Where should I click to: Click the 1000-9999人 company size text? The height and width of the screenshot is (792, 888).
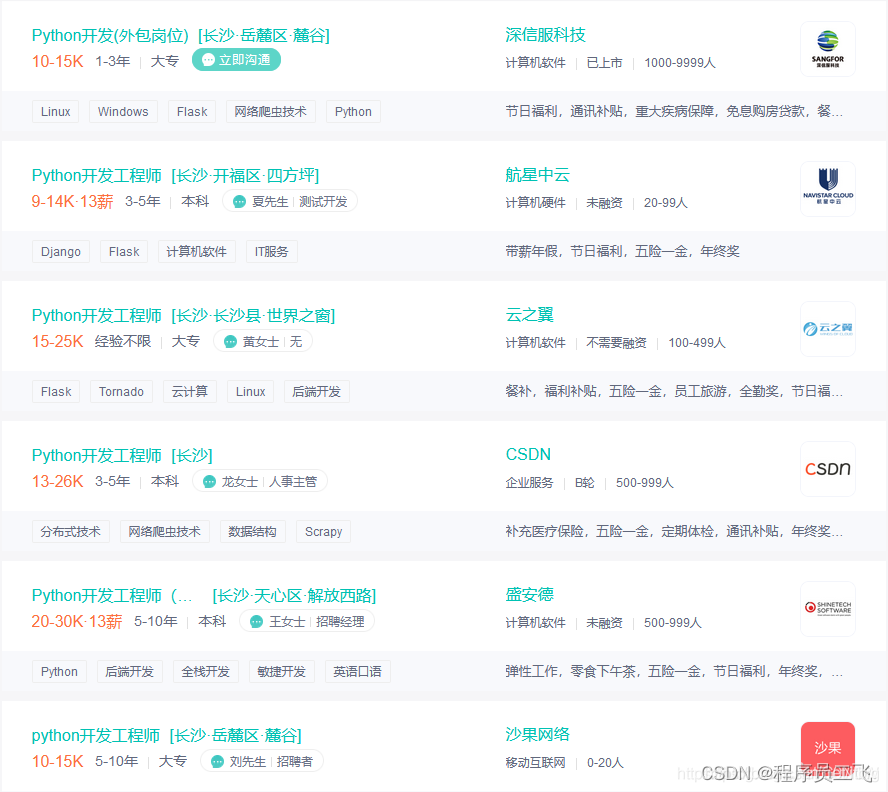(x=680, y=62)
